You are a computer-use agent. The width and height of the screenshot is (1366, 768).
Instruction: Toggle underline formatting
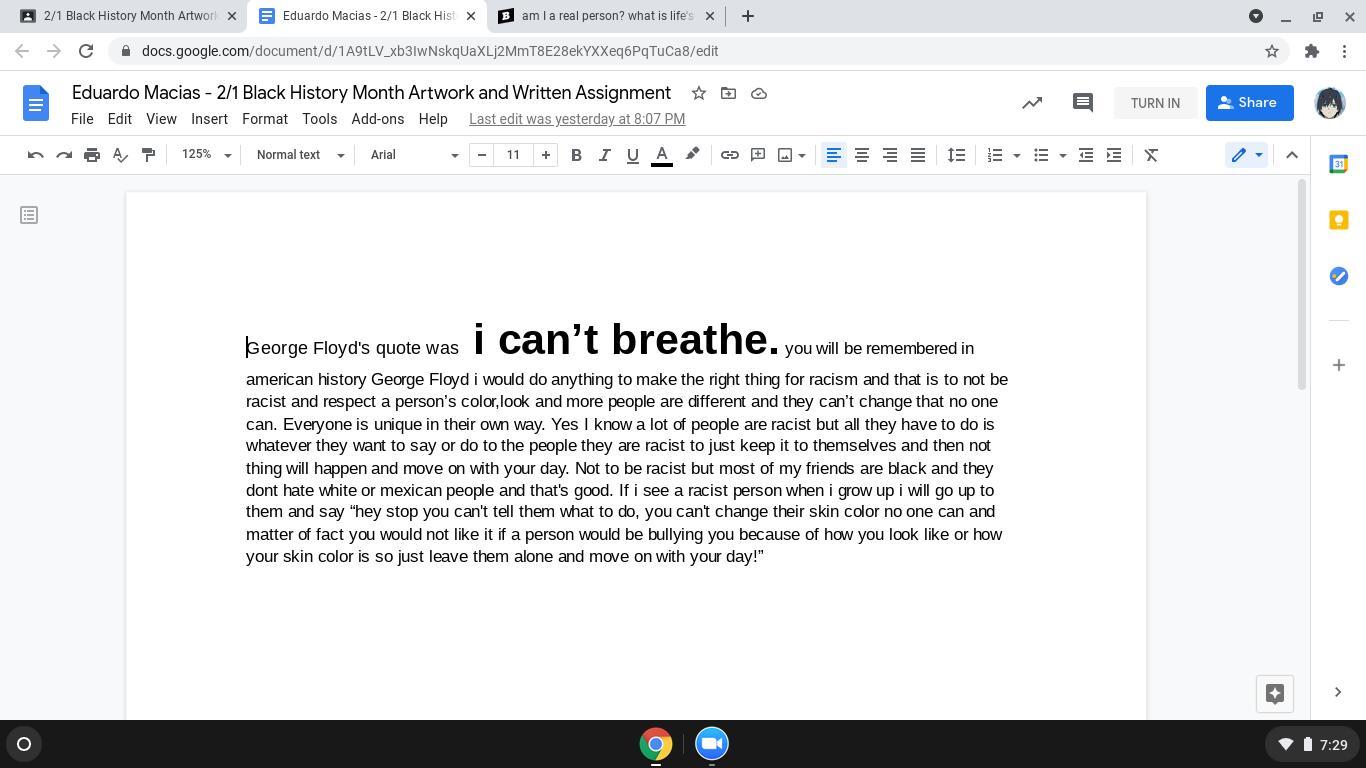tap(632, 155)
